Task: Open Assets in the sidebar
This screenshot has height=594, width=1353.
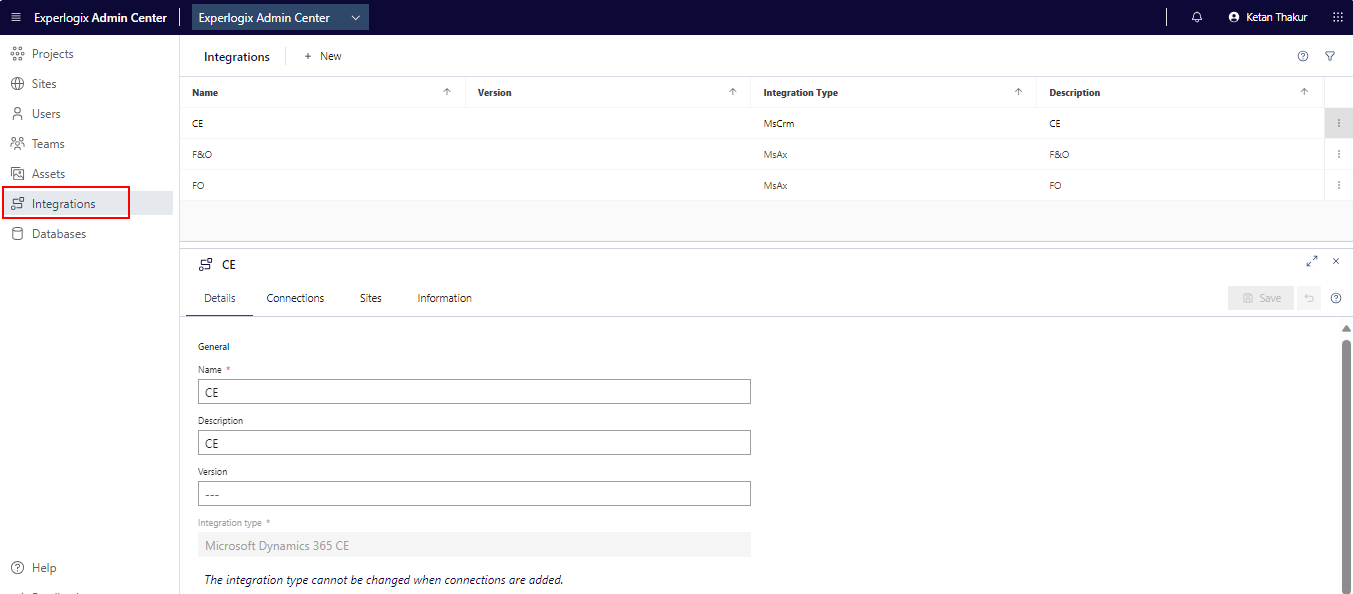Action: click(38, 174)
